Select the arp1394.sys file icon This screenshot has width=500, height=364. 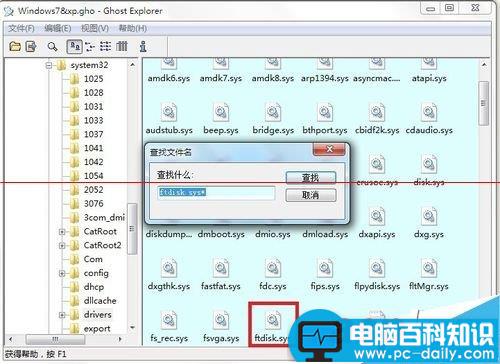tap(325, 62)
